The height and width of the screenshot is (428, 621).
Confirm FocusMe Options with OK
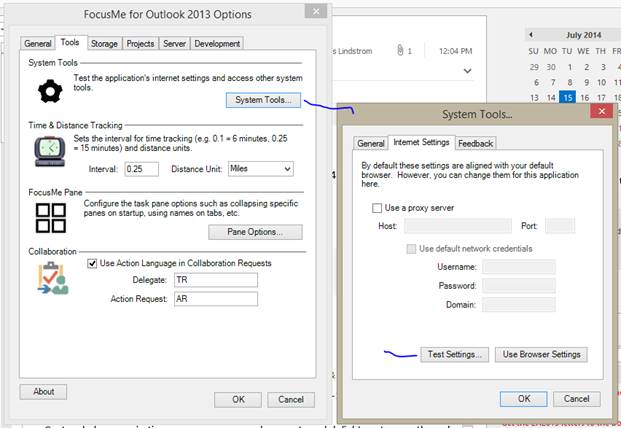[x=238, y=399]
